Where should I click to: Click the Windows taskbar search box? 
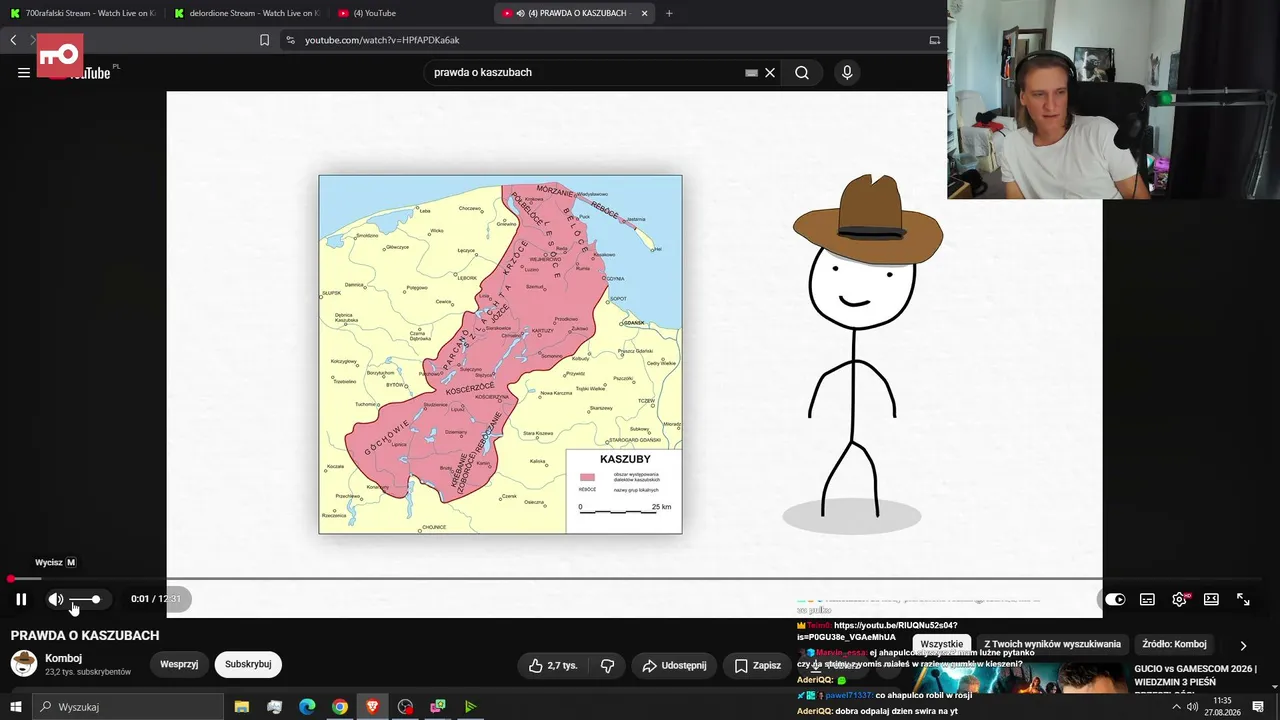click(x=128, y=707)
